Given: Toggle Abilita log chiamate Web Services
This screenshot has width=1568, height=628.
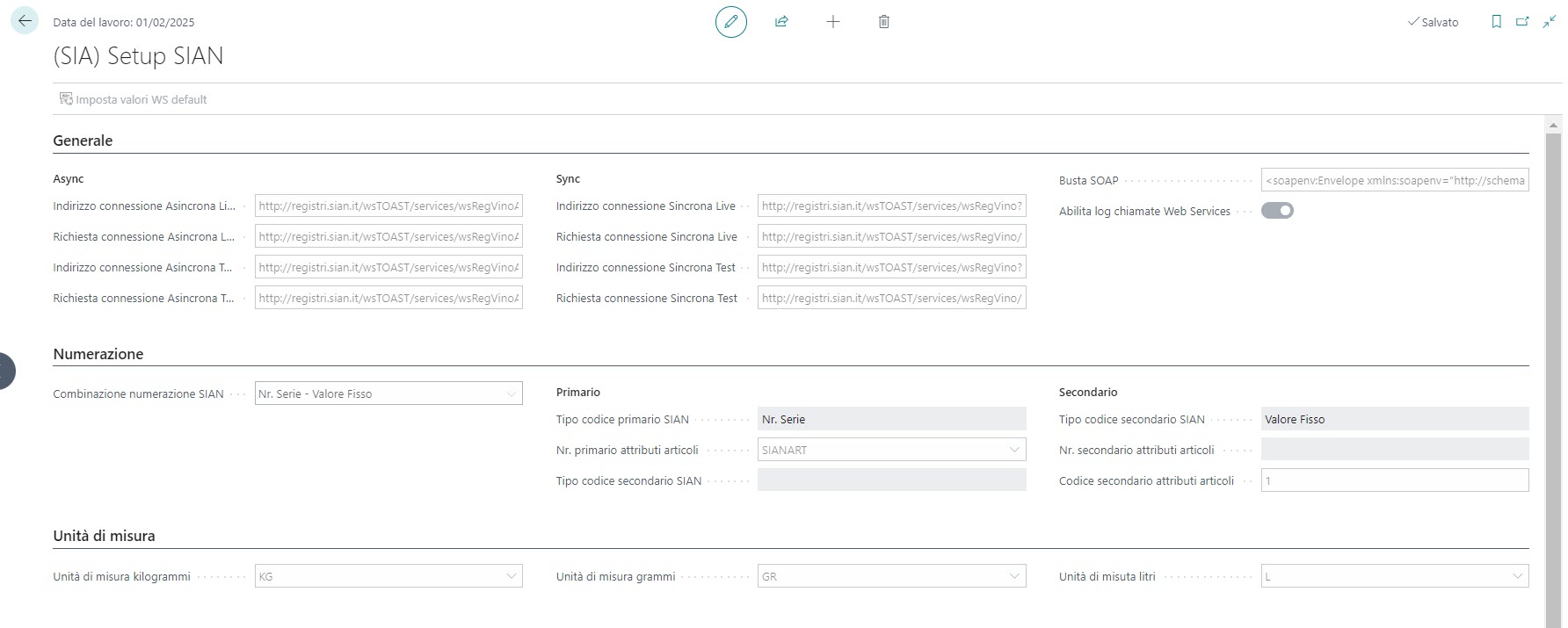Looking at the screenshot, I should point(1277,211).
